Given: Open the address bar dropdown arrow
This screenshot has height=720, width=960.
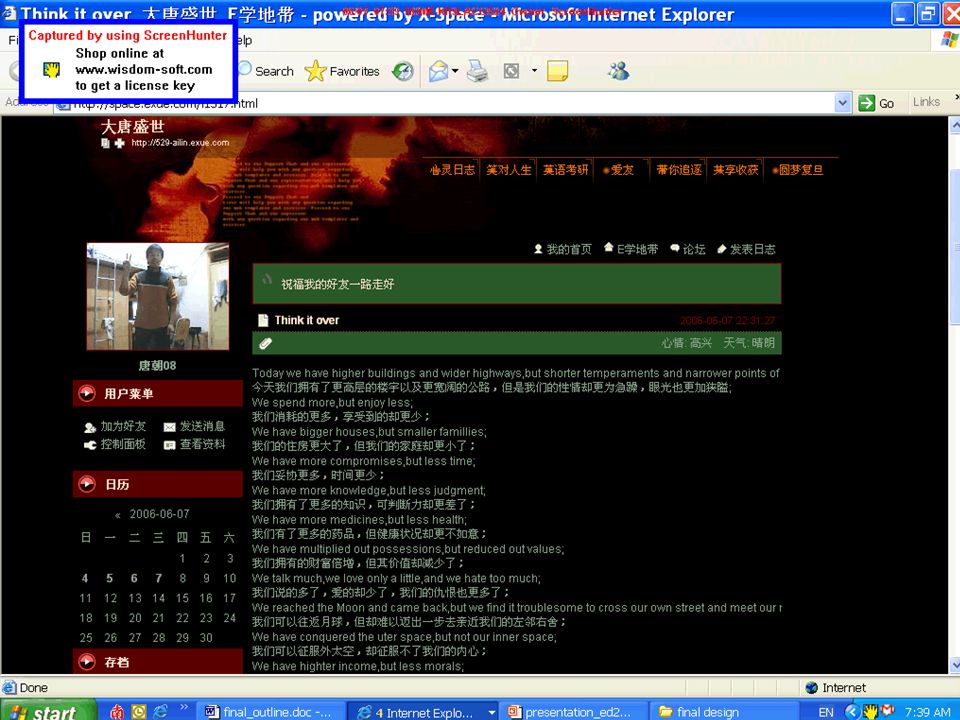Looking at the screenshot, I should tap(842, 103).
